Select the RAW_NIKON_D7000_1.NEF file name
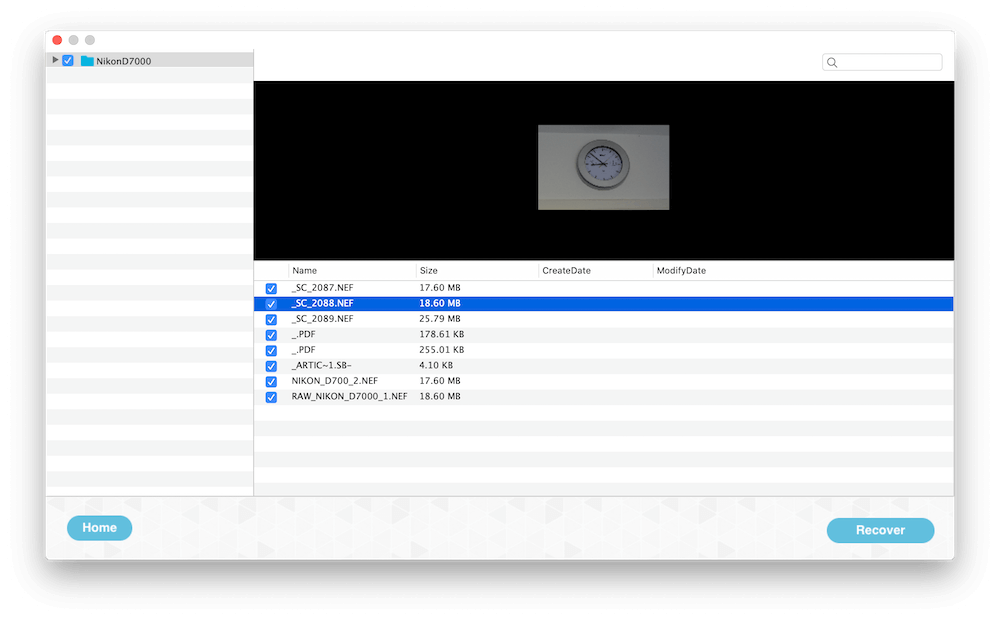 pos(349,396)
